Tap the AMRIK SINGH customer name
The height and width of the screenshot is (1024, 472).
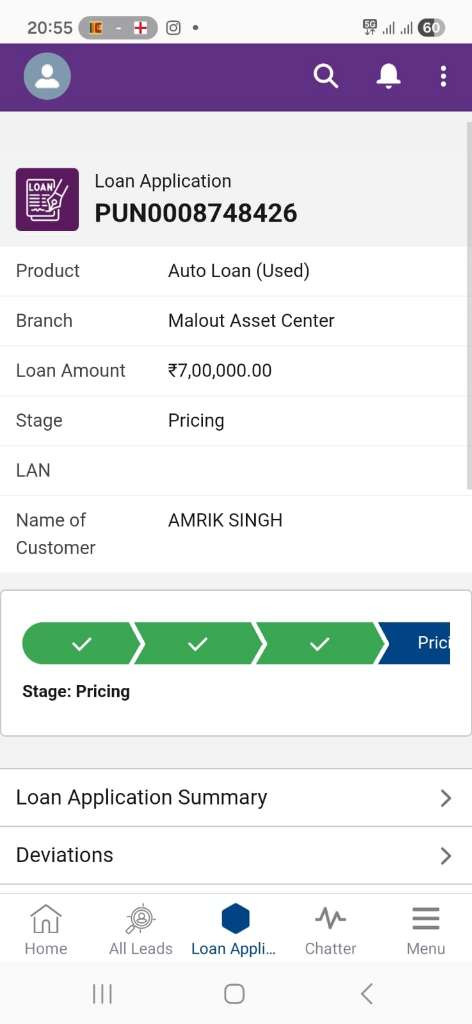coord(225,520)
